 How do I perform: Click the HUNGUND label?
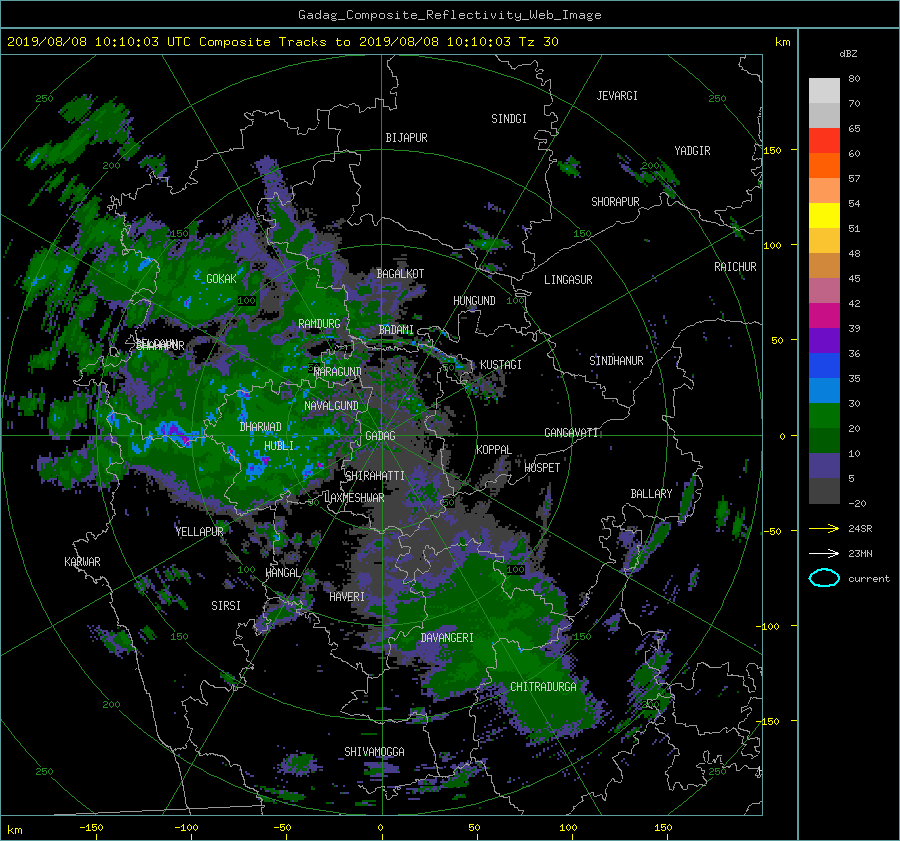tap(474, 301)
